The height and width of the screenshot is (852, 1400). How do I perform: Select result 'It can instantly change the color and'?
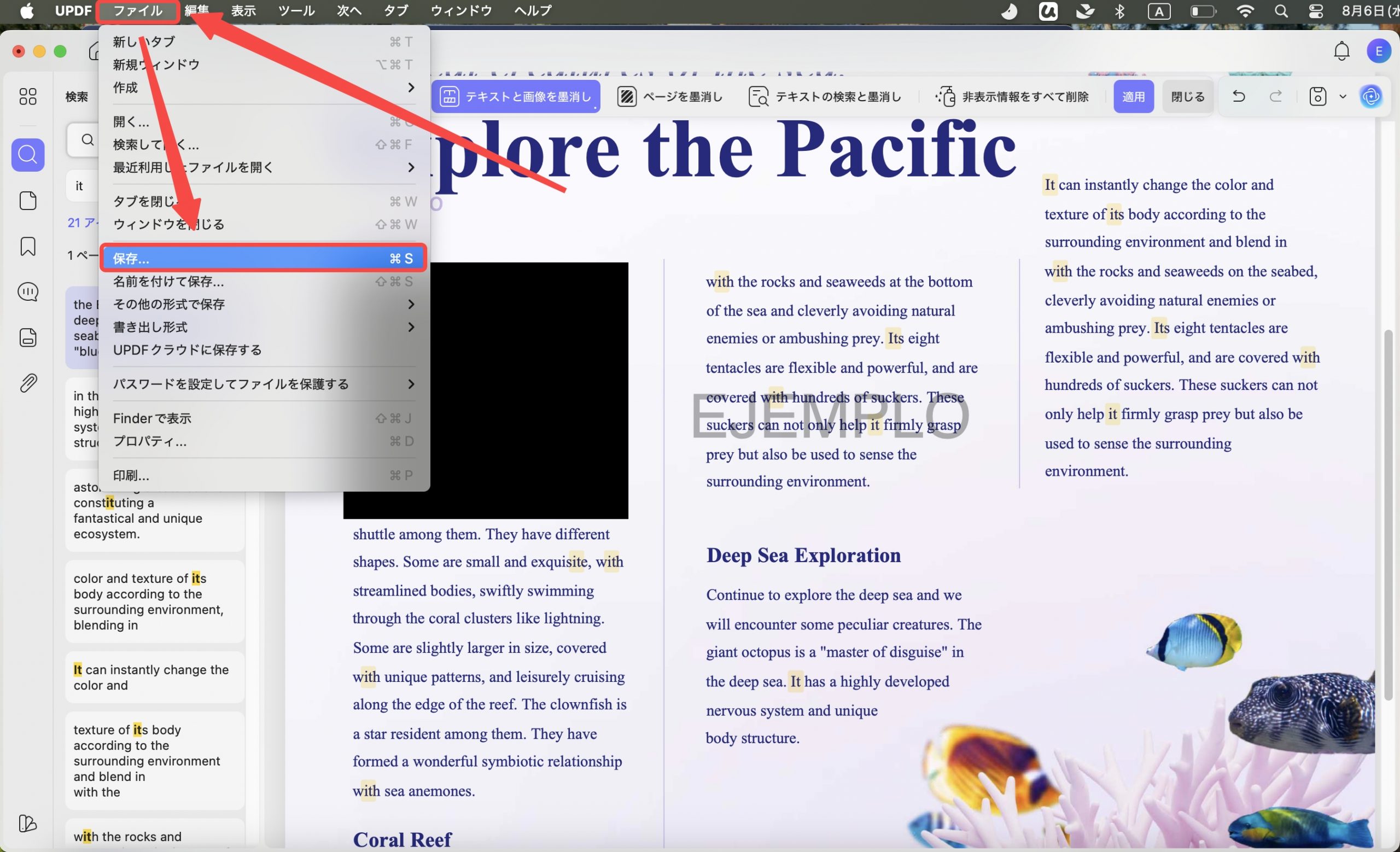coord(155,677)
